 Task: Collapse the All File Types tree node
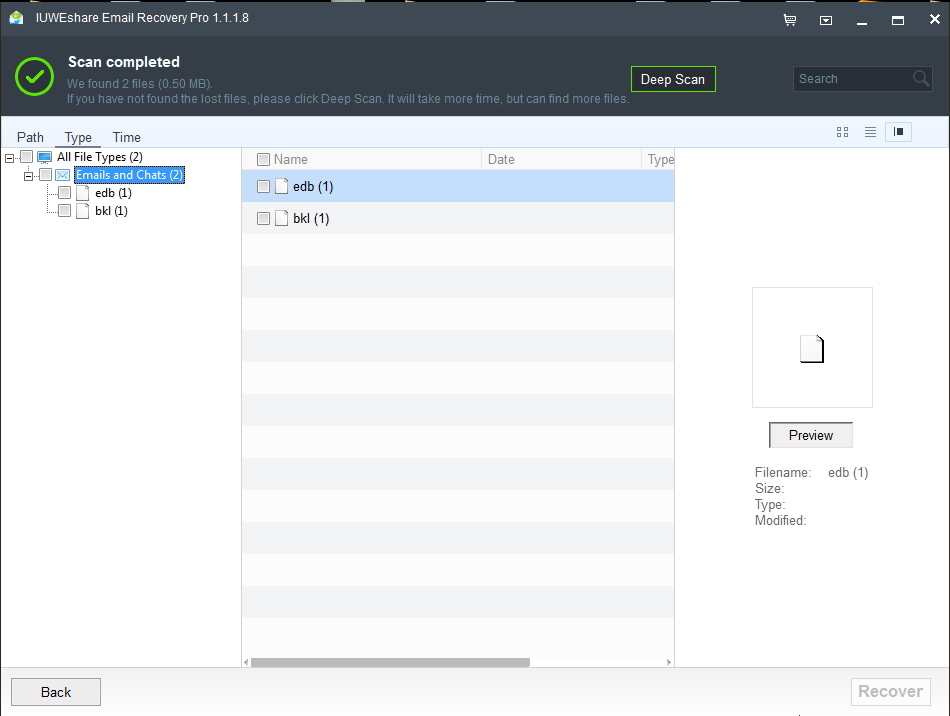point(9,158)
